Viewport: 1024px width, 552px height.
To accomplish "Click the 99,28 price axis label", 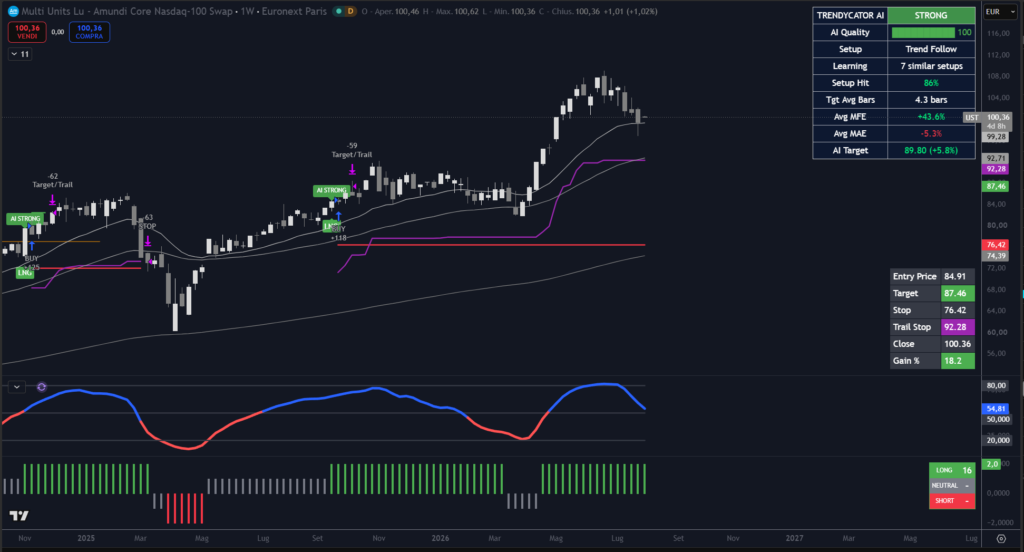I will (x=996, y=137).
